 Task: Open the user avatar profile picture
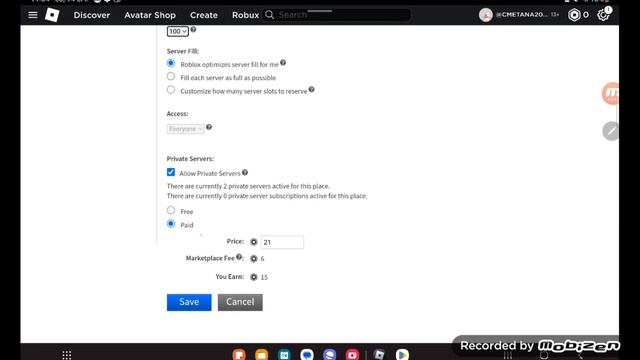coord(486,15)
